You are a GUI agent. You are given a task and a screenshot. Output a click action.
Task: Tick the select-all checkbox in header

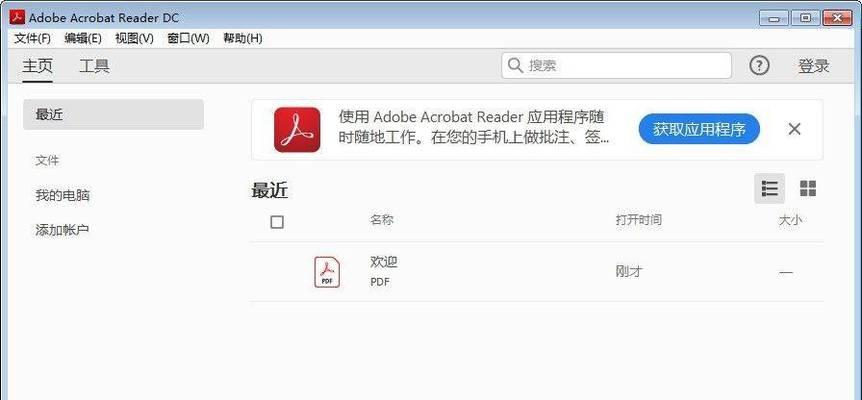click(x=277, y=222)
